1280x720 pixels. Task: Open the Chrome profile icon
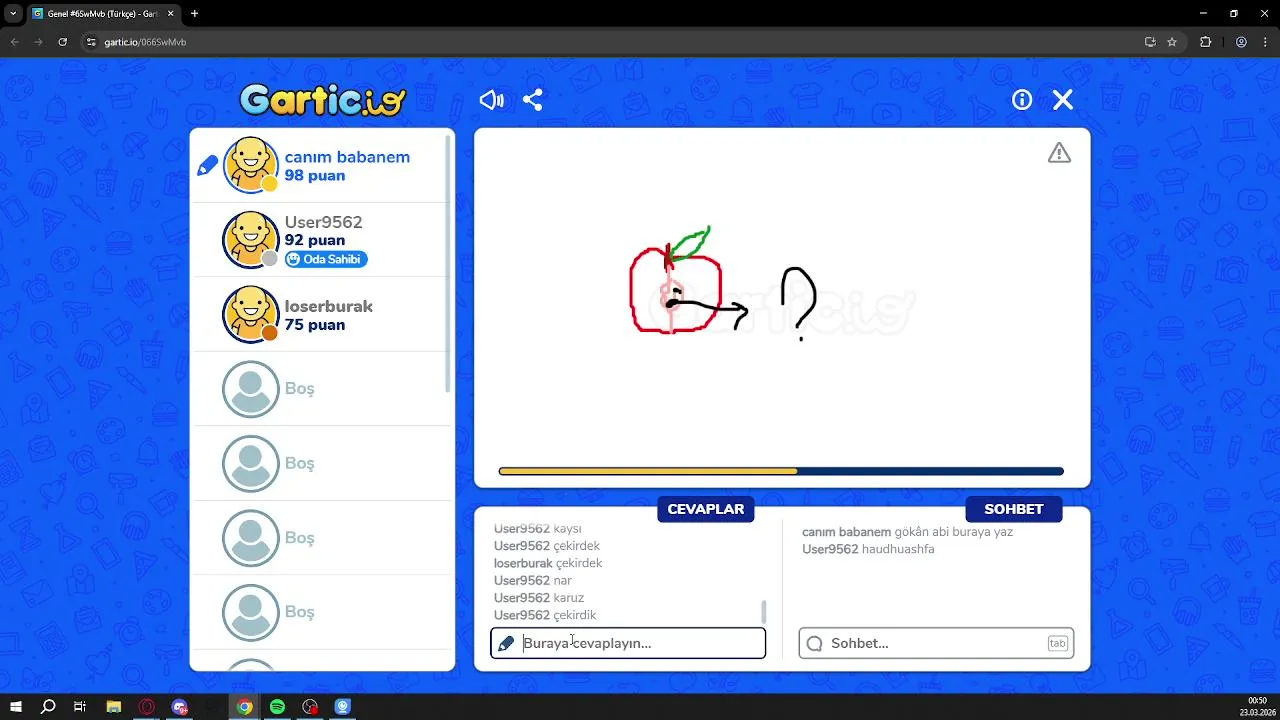(1241, 42)
